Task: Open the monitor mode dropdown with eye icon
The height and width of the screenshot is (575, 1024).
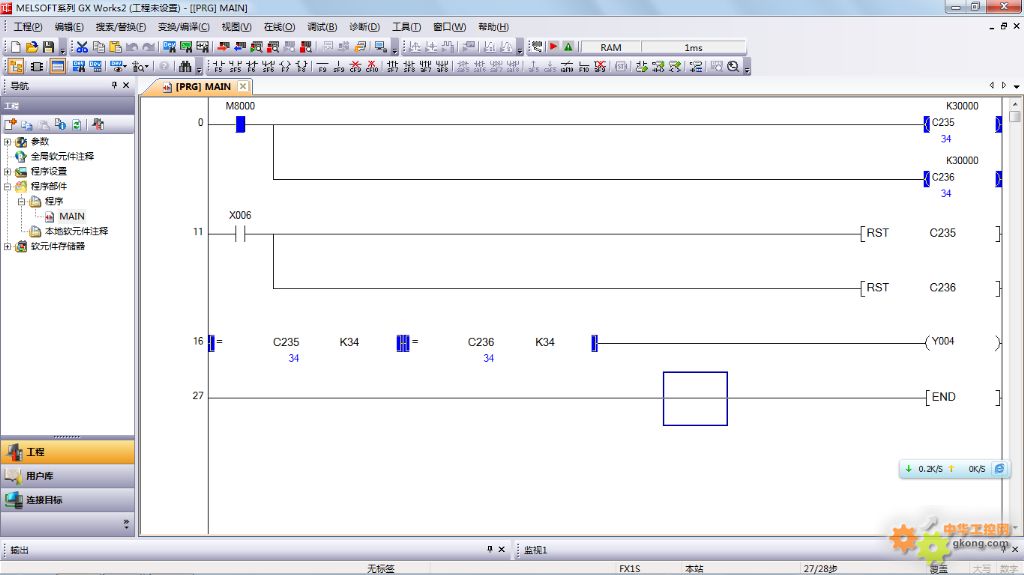Action: click(x=118, y=67)
